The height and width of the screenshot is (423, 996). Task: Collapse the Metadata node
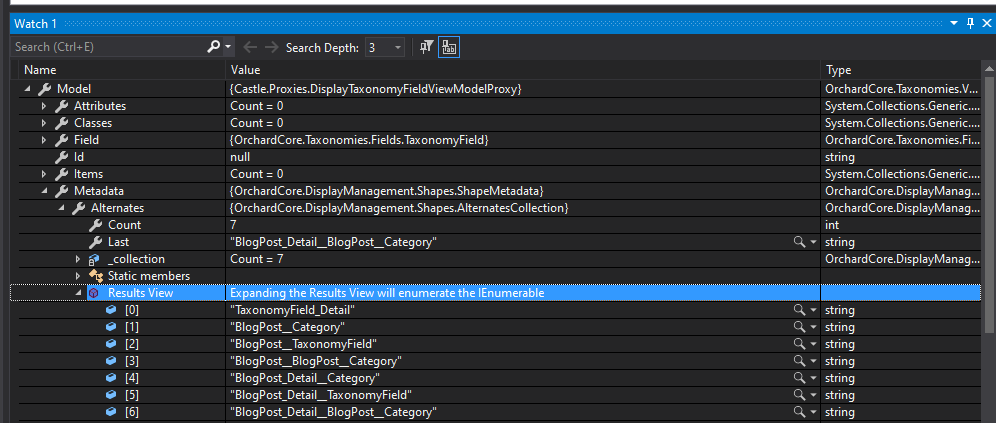[44, 191]
